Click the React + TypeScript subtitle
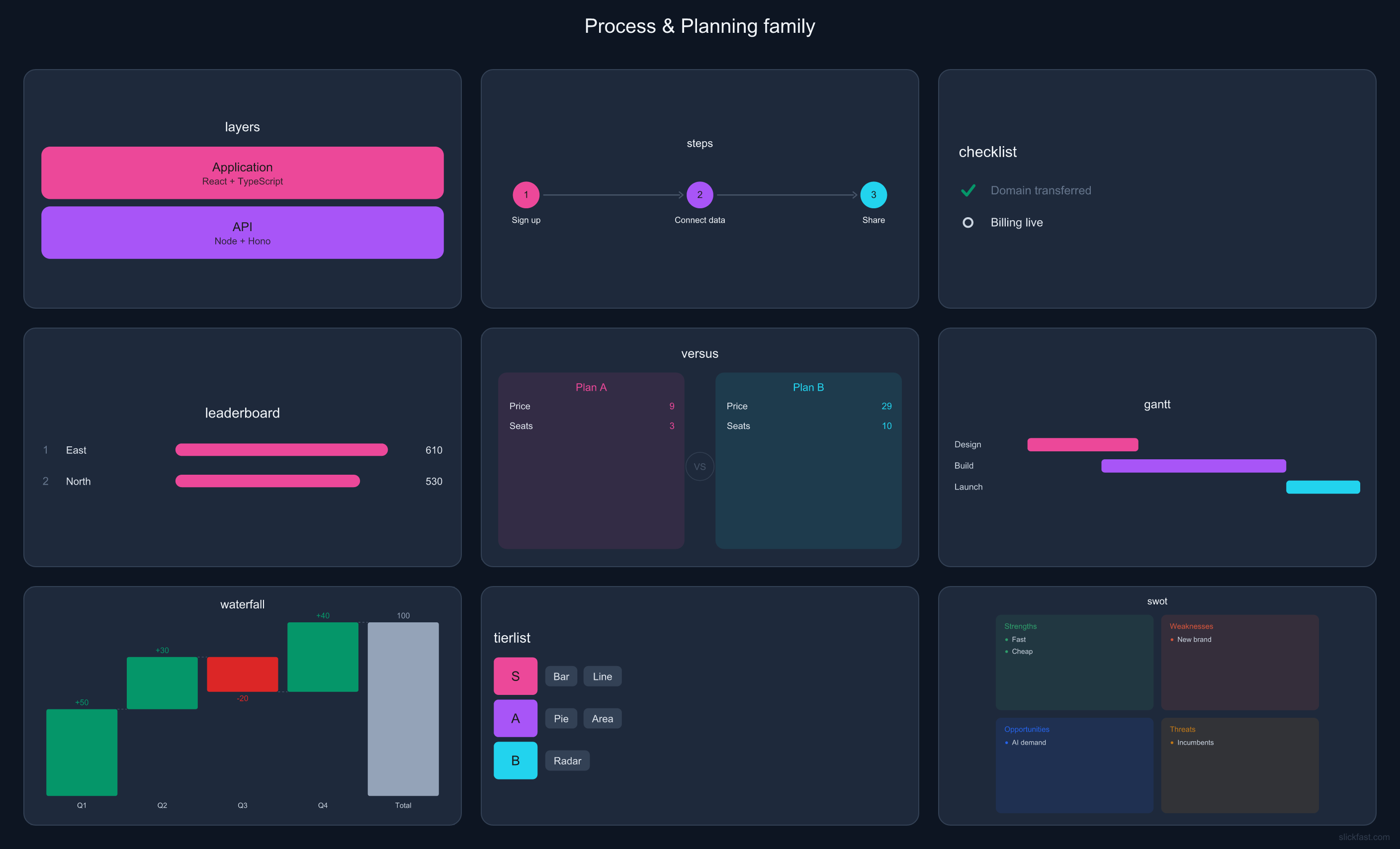Screen dimensions: 1400x849 pos(243,181)
